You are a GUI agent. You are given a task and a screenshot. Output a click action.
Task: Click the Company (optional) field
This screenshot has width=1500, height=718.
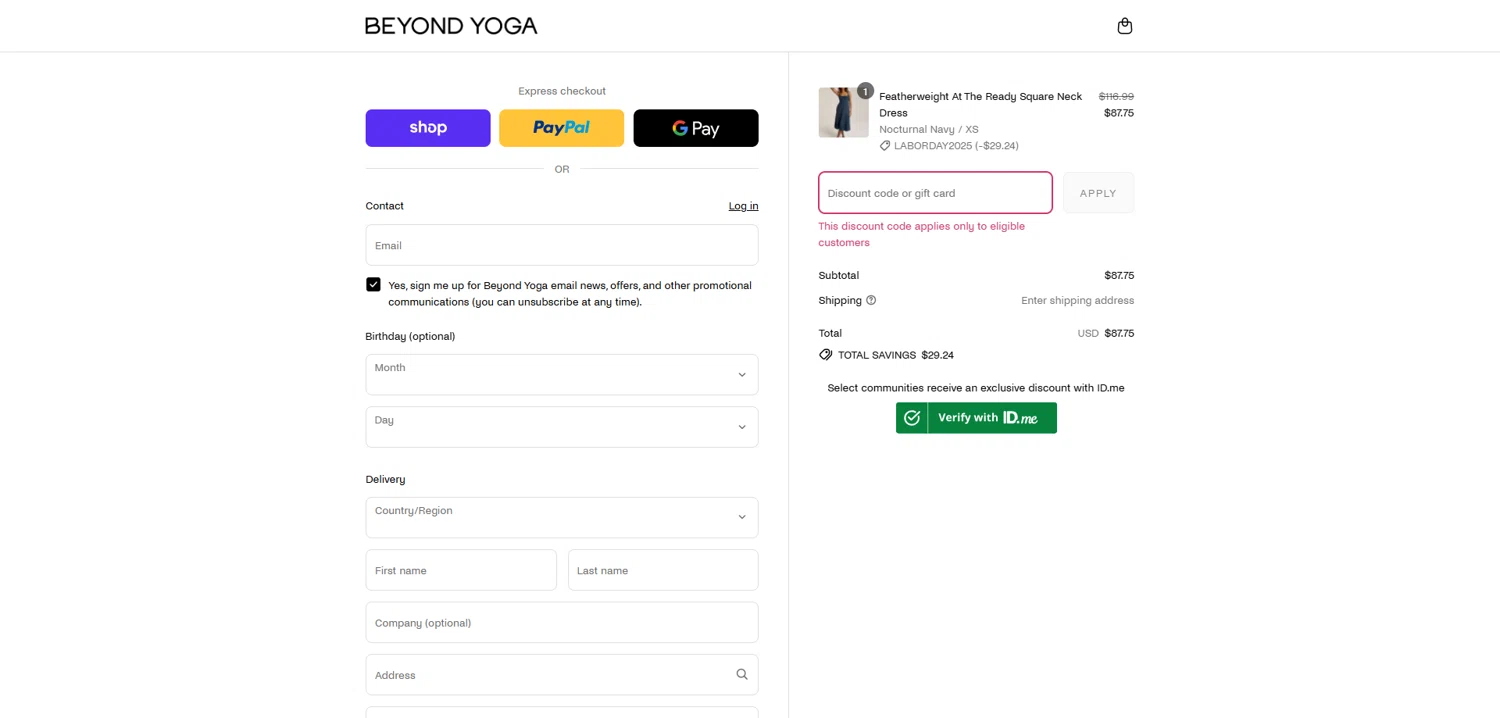562,623
